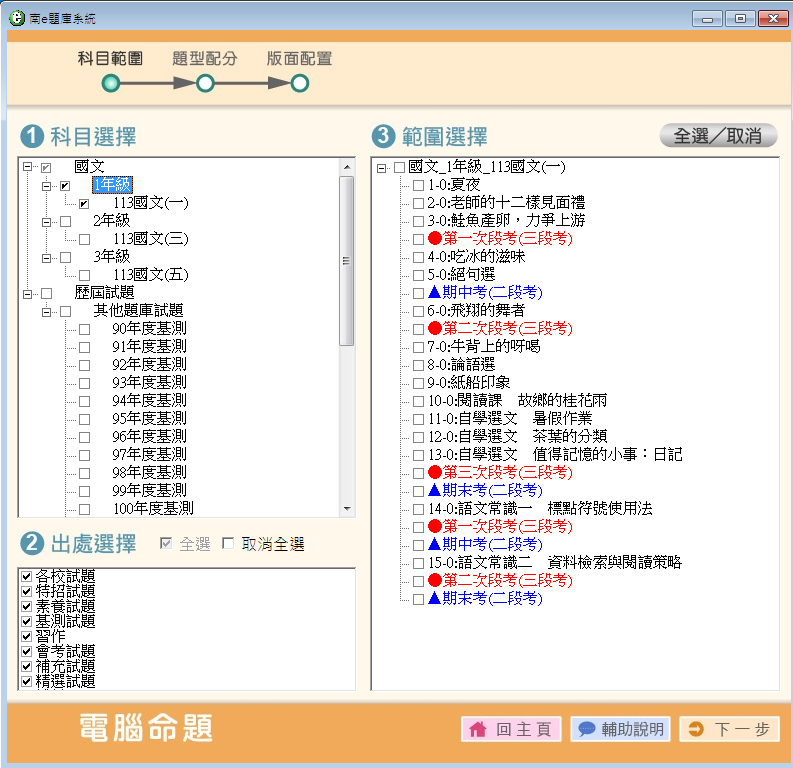Image resolution: width=793 pixels, height=768 pixels.
Task: Uncheck 精選試題 source checkbox
Action: click(27, 682)
